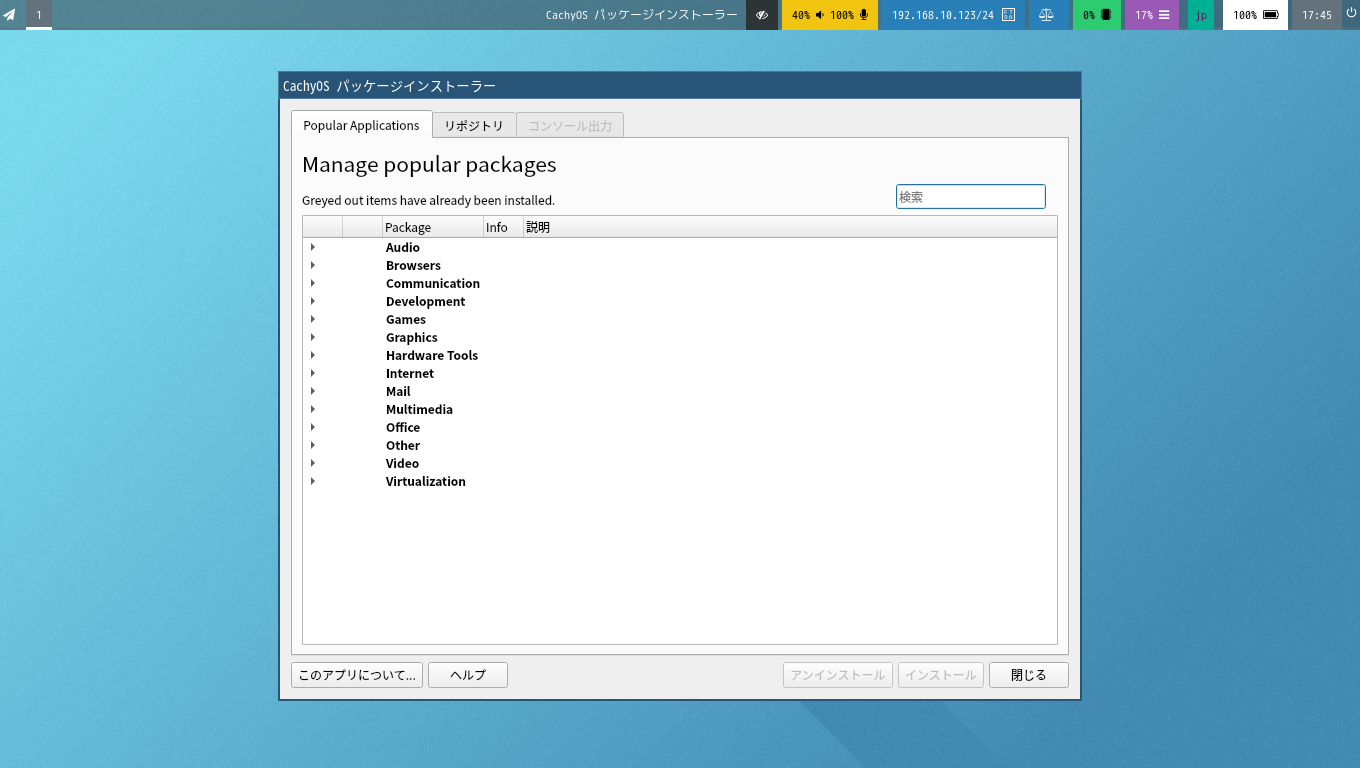The image size is (1360, 768).
Task: Click the microphone icon in status bar
Action: pos(864,15)
